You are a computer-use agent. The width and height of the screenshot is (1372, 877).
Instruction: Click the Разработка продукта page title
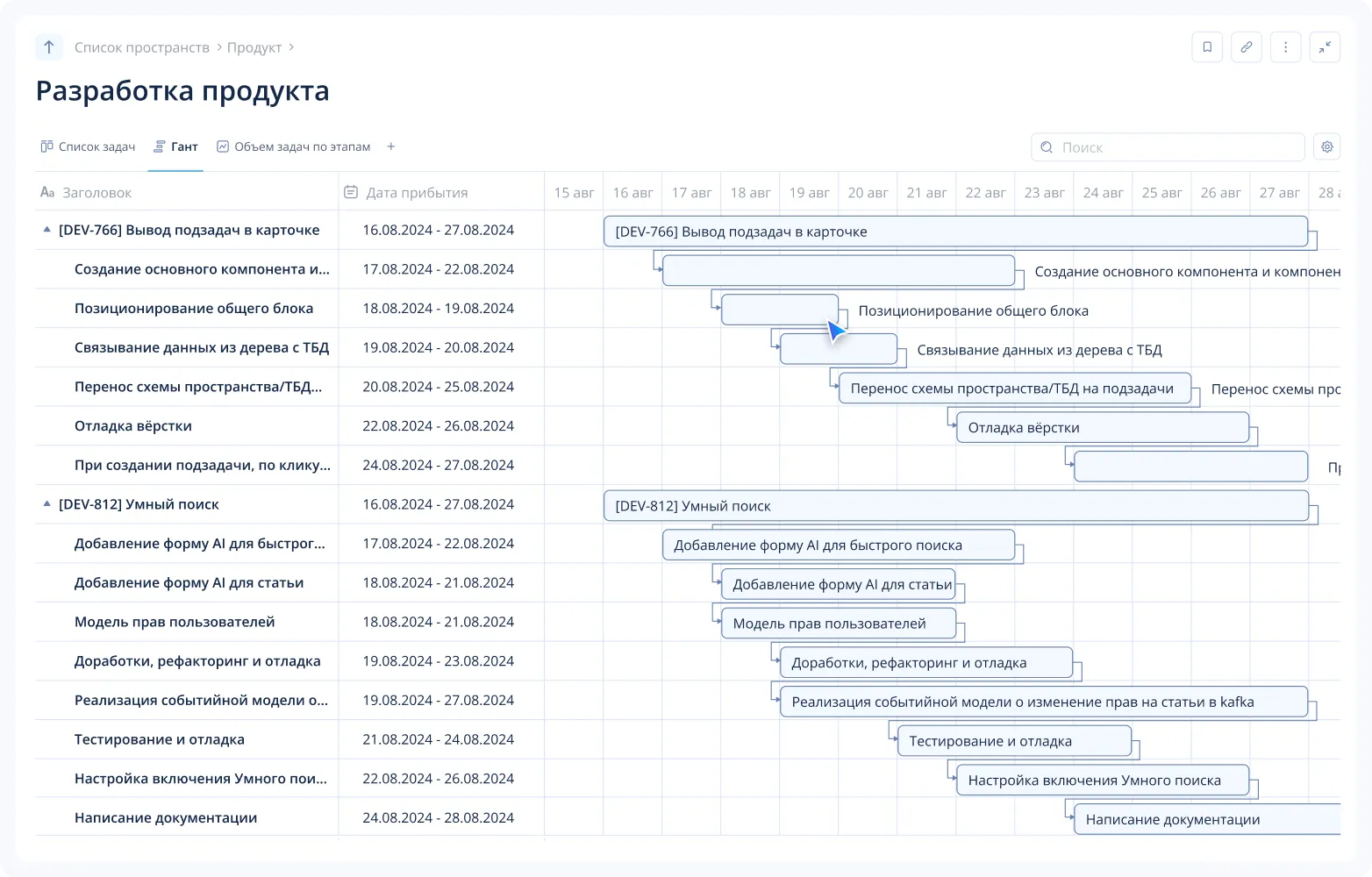[182, 91]
